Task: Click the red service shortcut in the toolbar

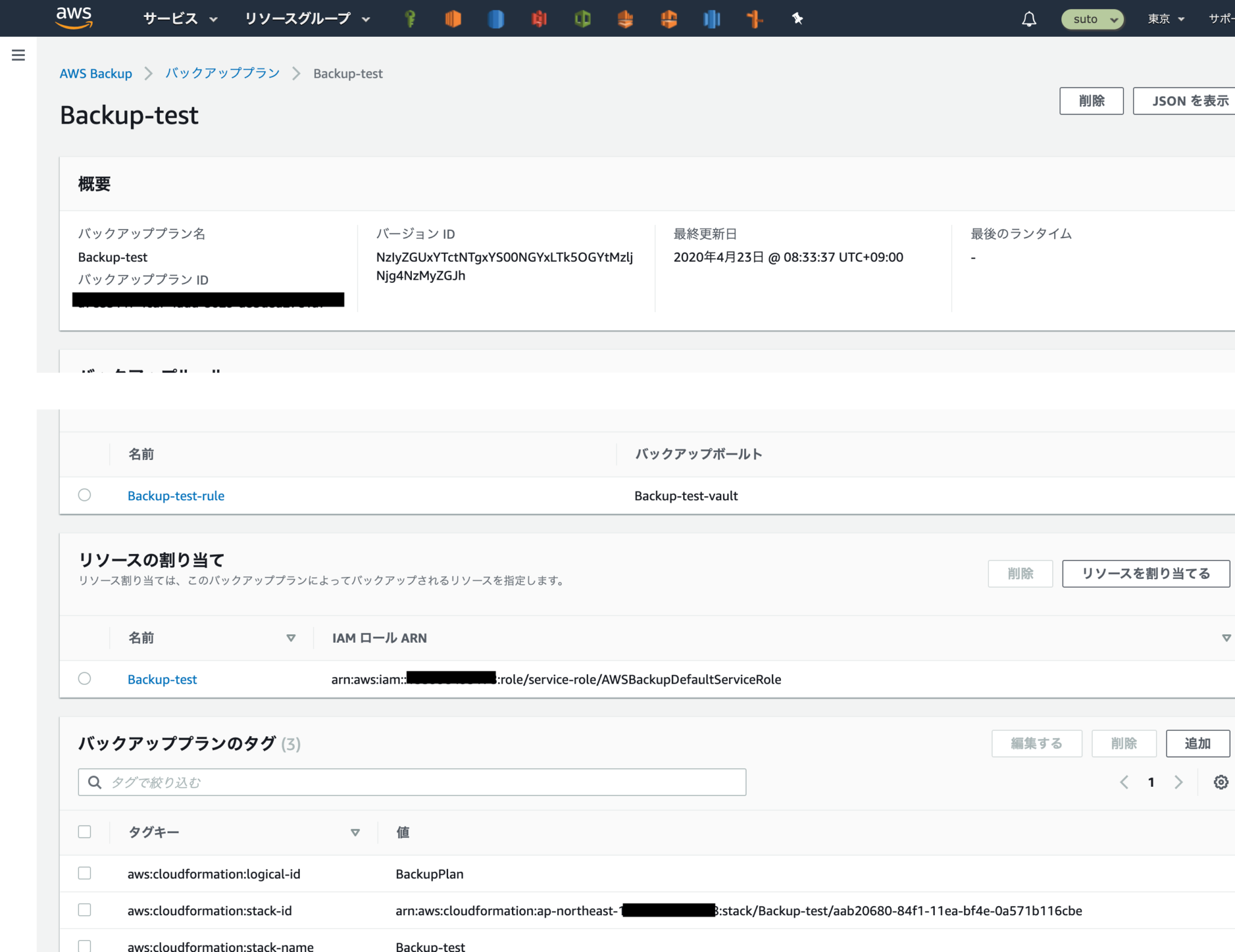Action: pos(539,19)
